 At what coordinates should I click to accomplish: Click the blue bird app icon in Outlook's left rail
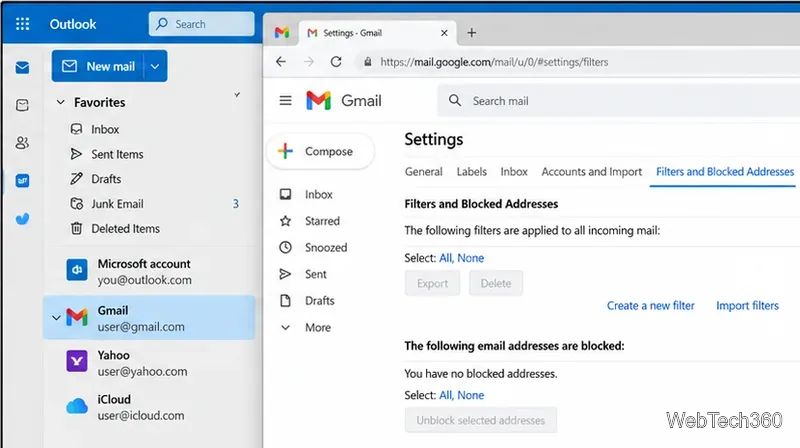click(22, 218)
